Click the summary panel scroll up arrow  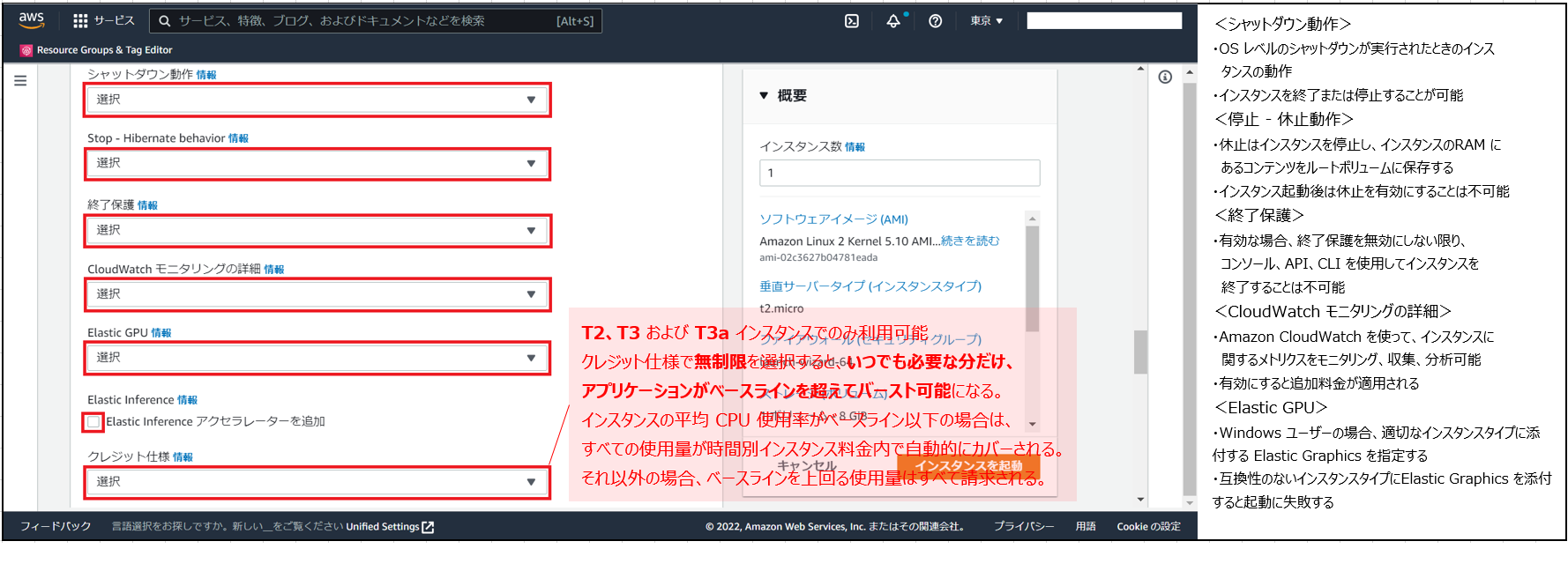(1032, 219)
